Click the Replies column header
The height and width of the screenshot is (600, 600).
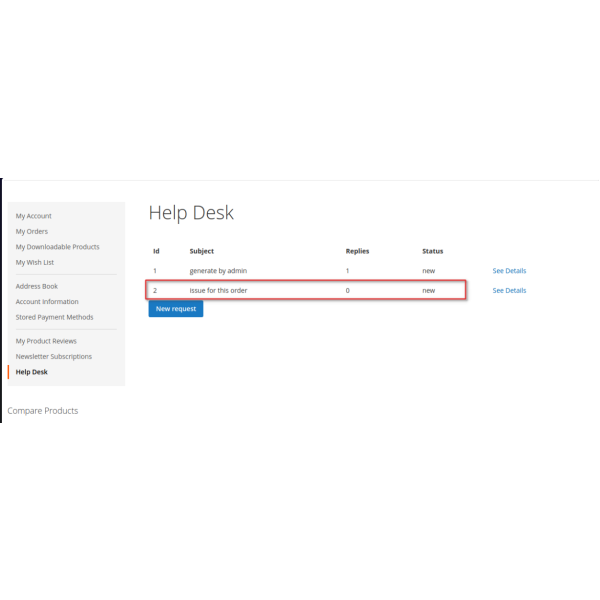pyautogui.click(x=357, y=251)
